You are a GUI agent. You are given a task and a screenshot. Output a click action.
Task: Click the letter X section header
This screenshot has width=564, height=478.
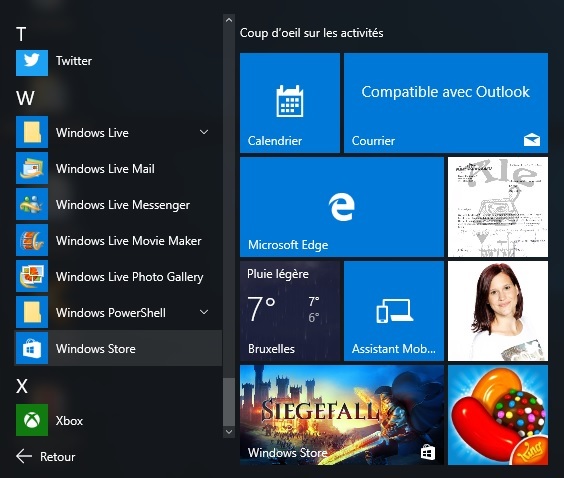click(22, 386)
